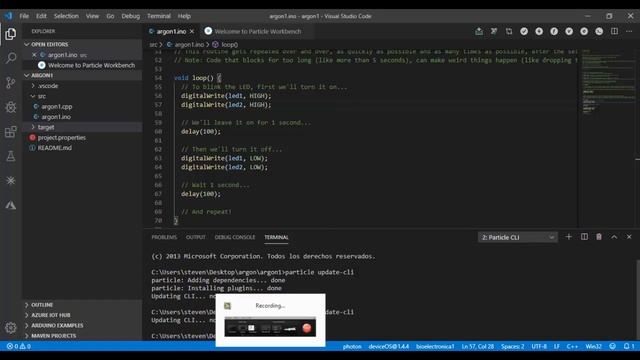Open the Terminal menu
640x360 pixels.
coord(159,16)
